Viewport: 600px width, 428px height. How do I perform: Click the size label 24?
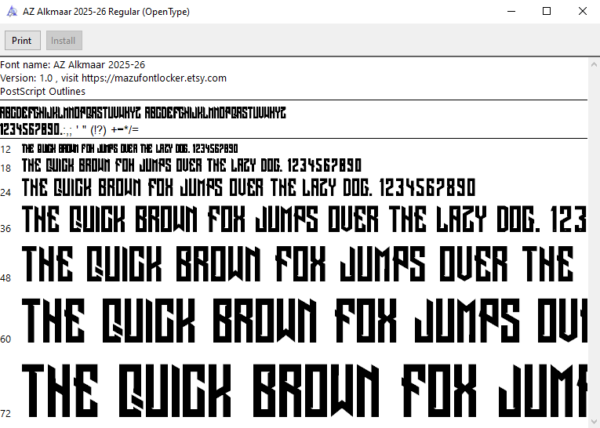(x=6, y=192)
